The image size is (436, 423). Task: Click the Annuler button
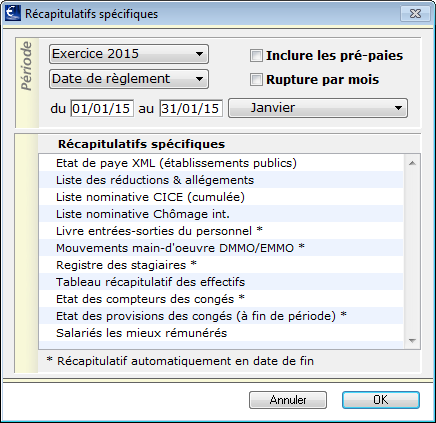[x=288, y=400]
